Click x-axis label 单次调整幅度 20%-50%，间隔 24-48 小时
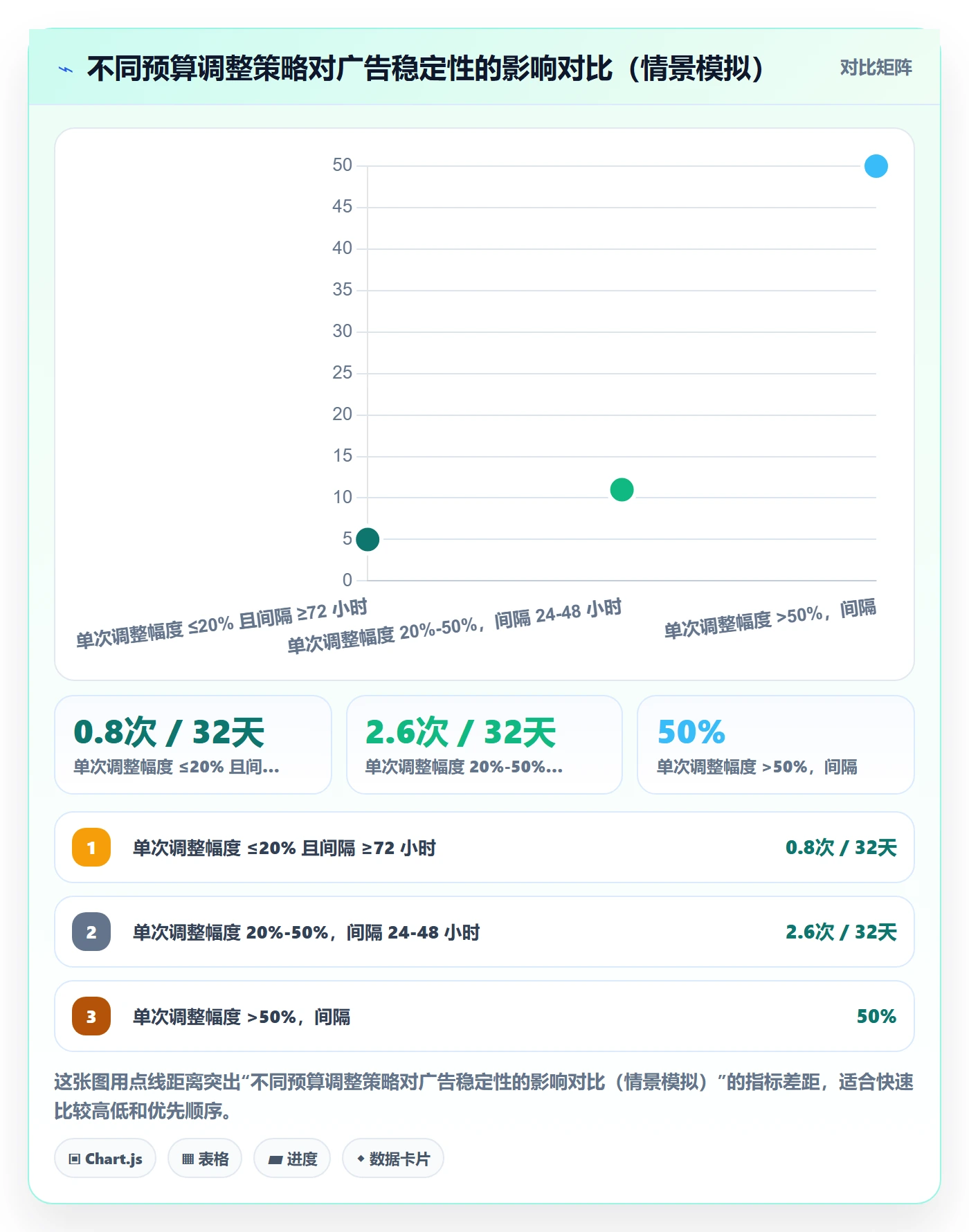Screen dimensions: 969x1232 pos(455,626)
